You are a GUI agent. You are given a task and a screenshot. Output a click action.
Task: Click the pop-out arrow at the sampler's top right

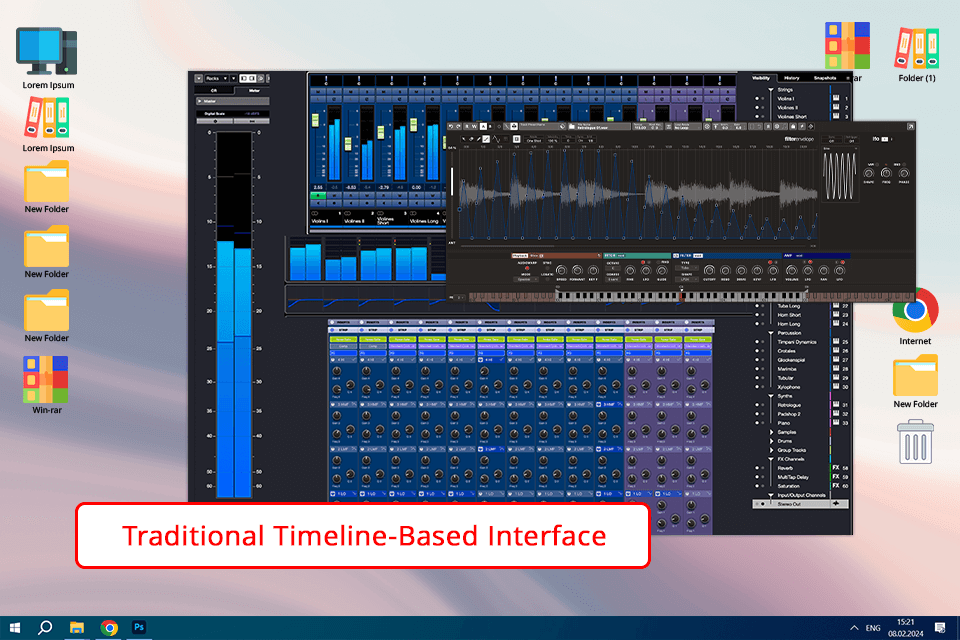click(910, 127)
